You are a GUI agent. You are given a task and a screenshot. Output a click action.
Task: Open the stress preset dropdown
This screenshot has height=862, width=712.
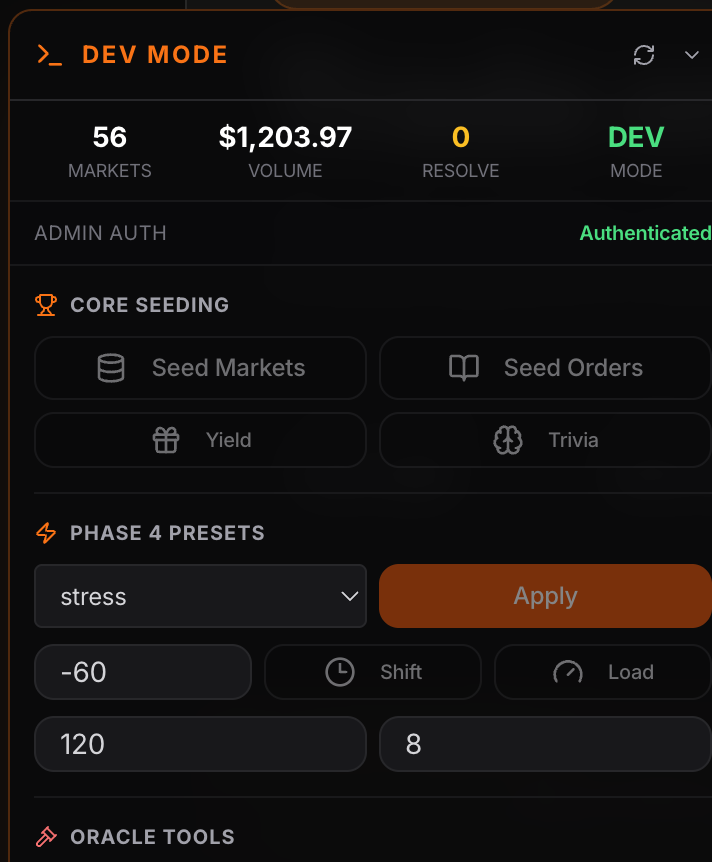point(200,597)
